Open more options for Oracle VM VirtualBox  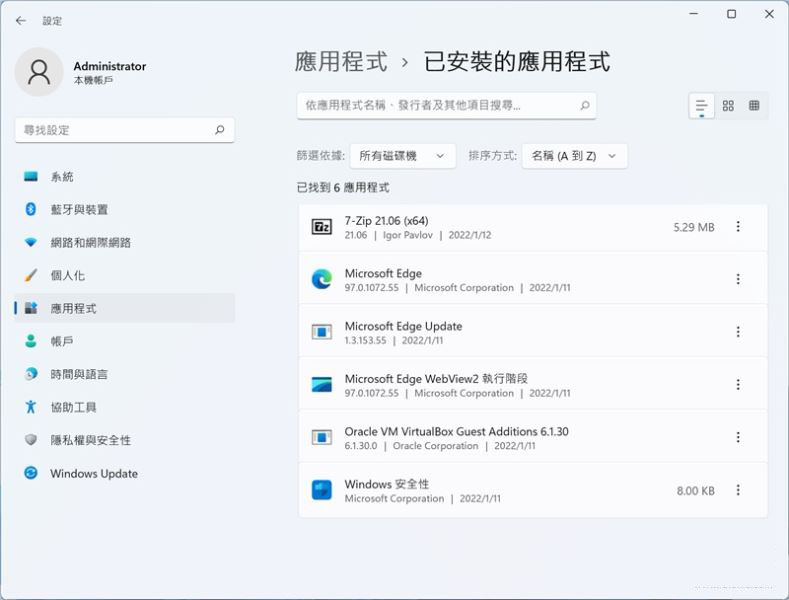pos(738,438)
